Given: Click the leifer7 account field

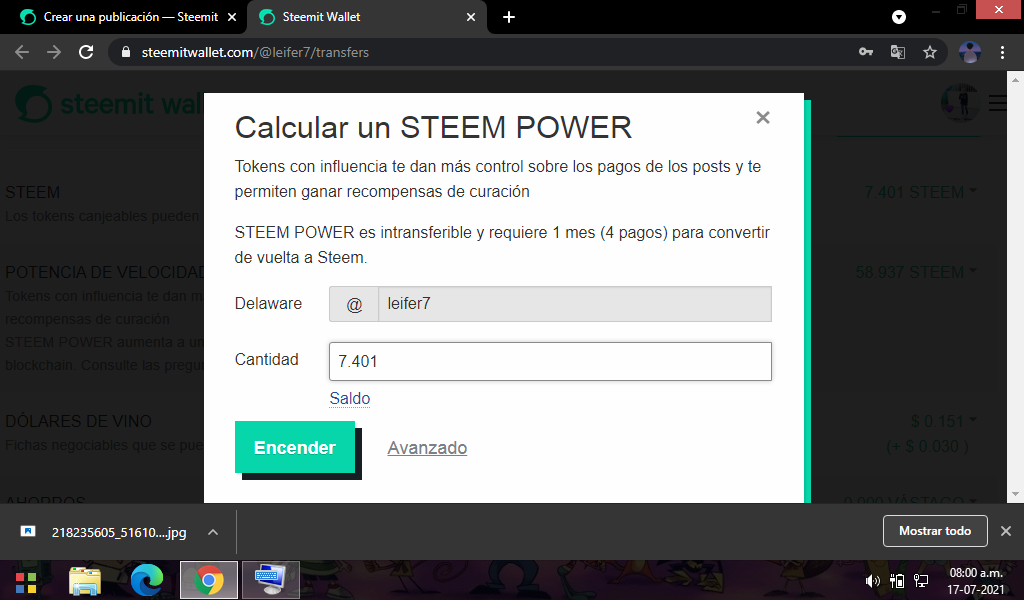Looking at the screenshot, I should pos(575,304).
